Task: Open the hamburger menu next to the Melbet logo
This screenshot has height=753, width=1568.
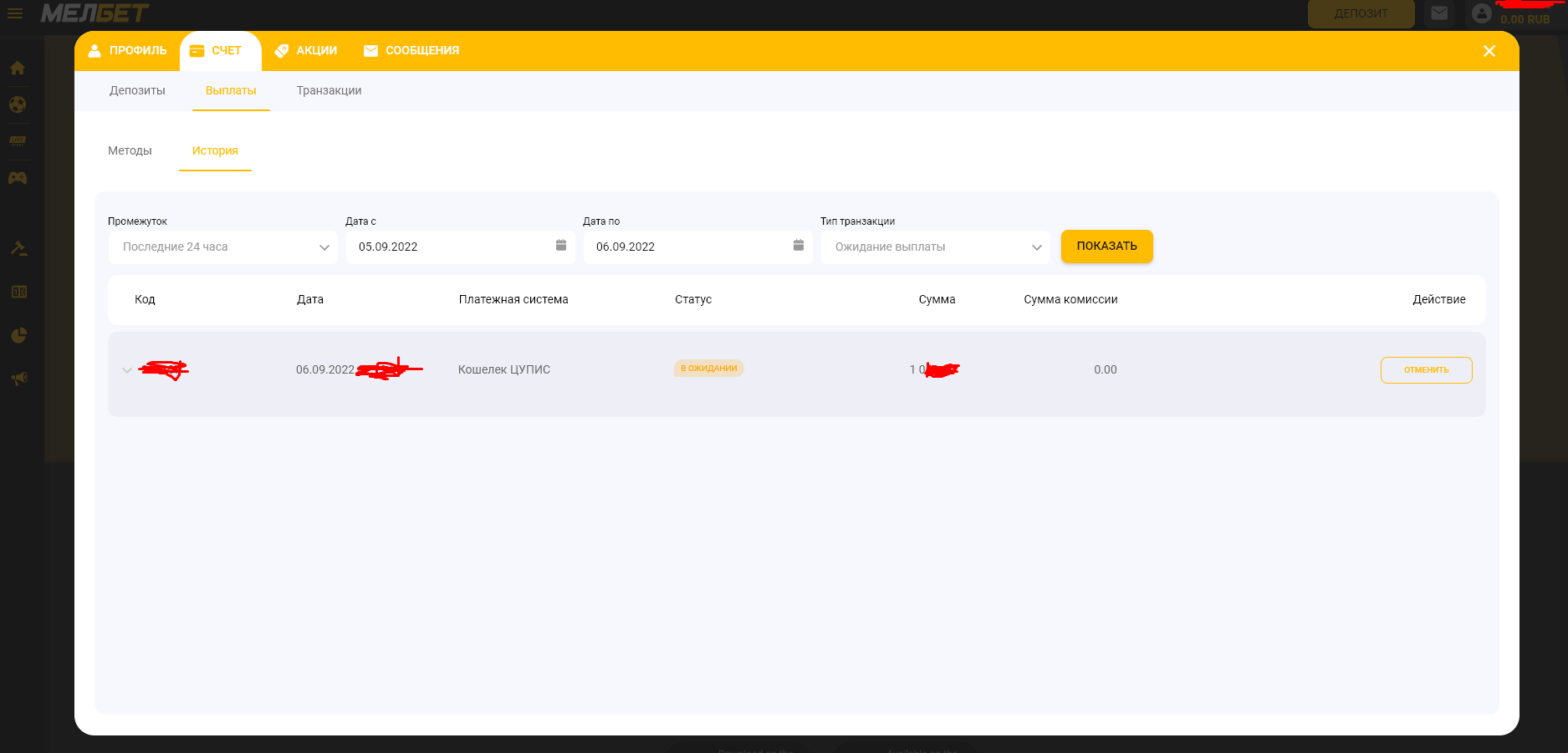Action: (x=15, y=13)
